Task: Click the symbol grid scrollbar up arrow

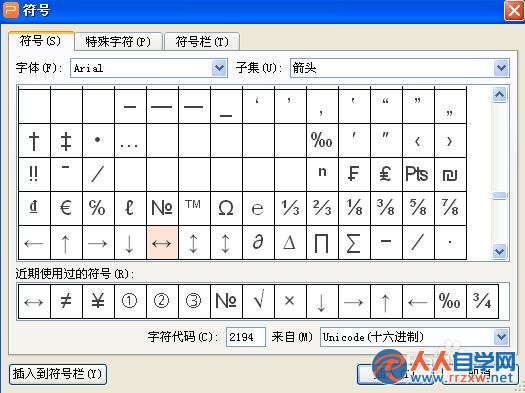Action: click(x=500, y=95)
